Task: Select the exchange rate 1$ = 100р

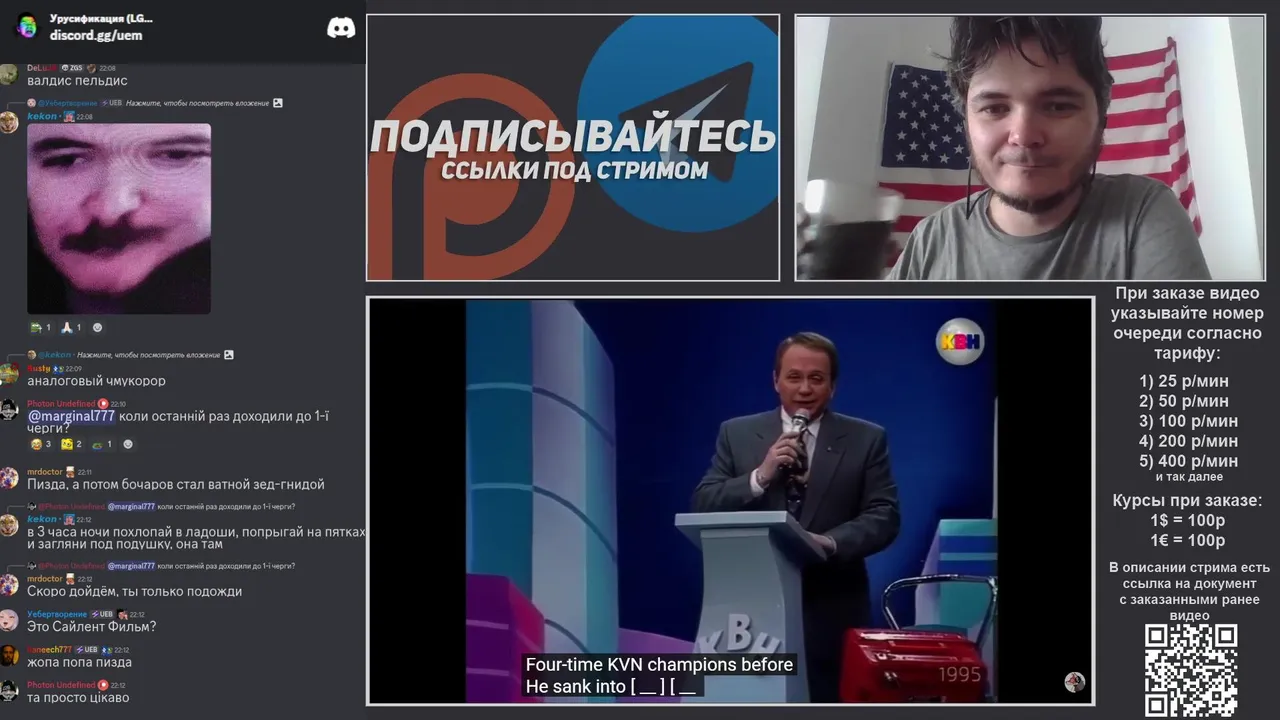Action: 1188,520
